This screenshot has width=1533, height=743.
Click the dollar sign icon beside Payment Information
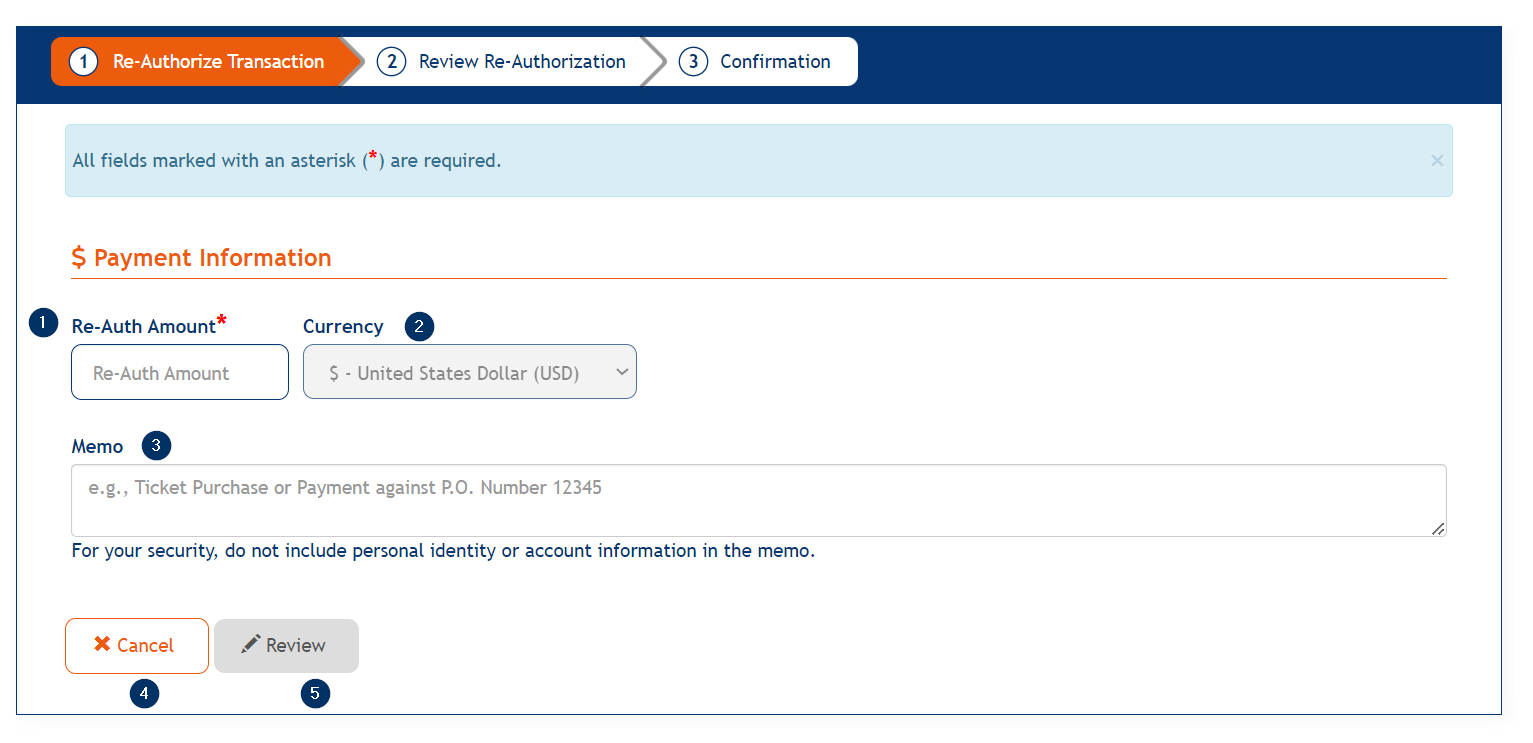pyautogui.click(x=79, y=258)
